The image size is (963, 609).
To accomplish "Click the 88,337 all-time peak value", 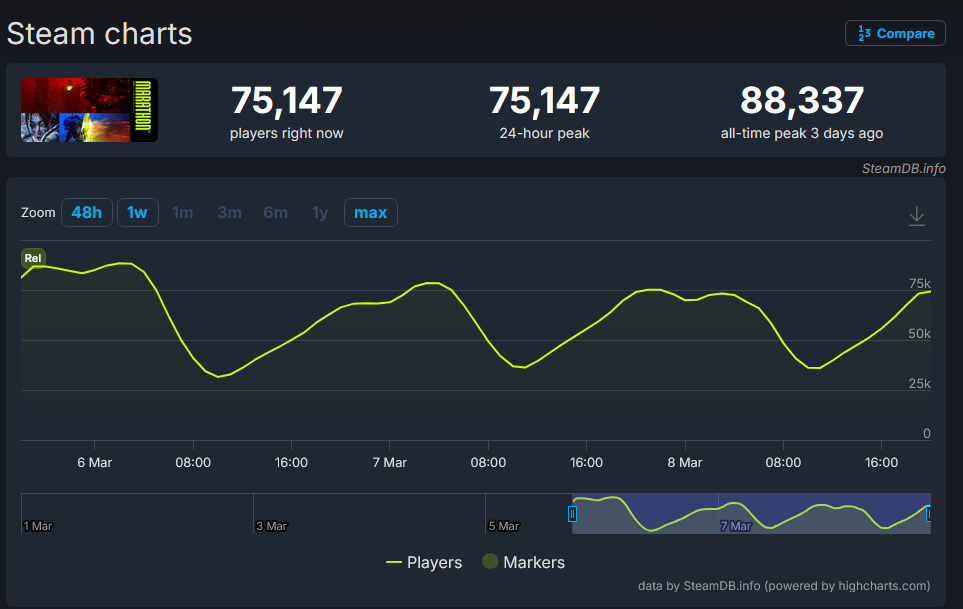I will pos(802,101).
